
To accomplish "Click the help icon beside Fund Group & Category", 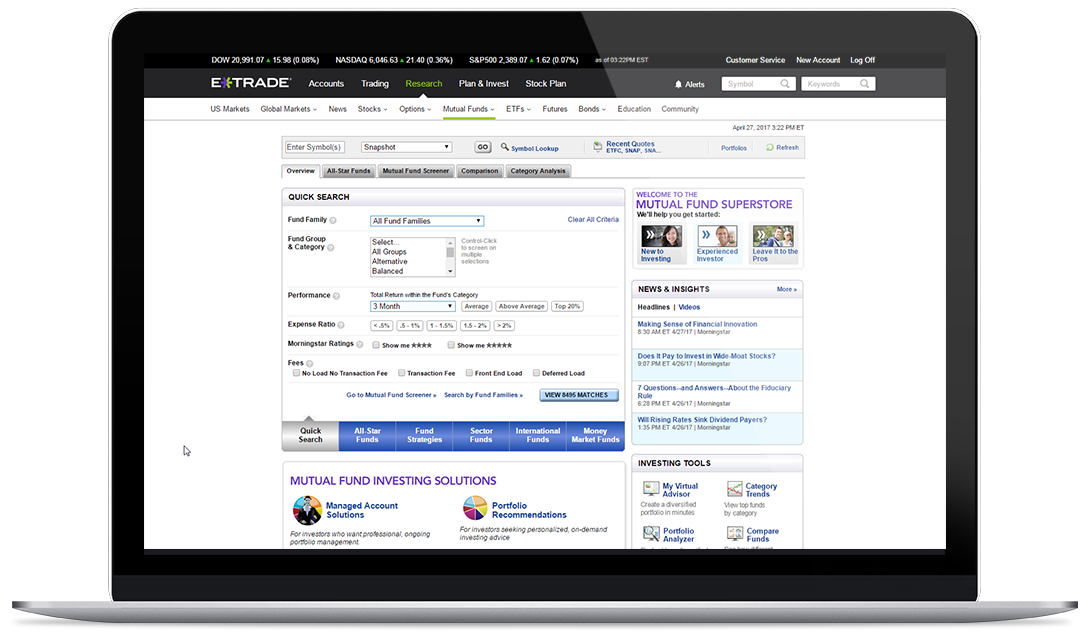I will pos(330,247).
